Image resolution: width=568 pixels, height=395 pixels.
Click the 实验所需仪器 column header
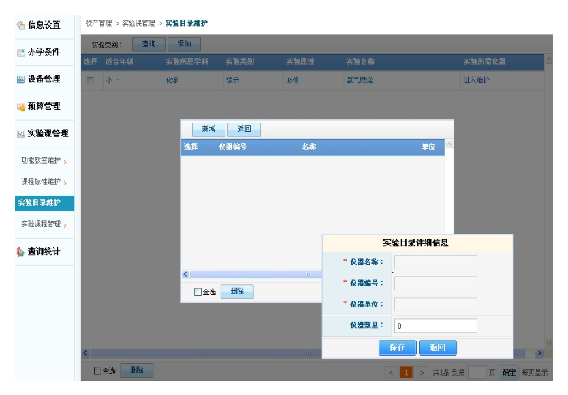click(x=484, y=62)
